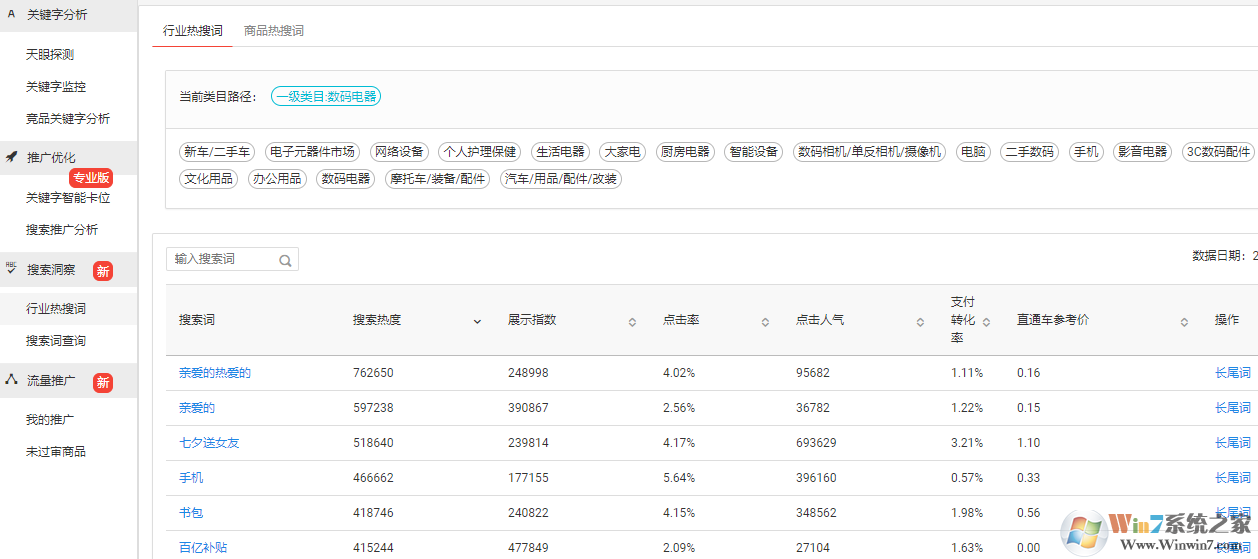Viewport: 1258px width, 559px height.
Task: Switch to 商品热搜词 tab
Action: point(274,31)
